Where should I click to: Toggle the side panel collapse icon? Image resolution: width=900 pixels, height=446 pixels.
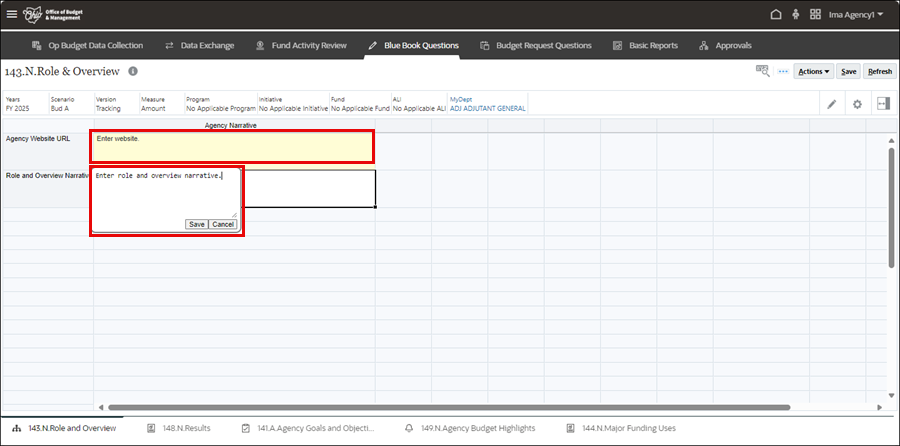pos(883,104)
